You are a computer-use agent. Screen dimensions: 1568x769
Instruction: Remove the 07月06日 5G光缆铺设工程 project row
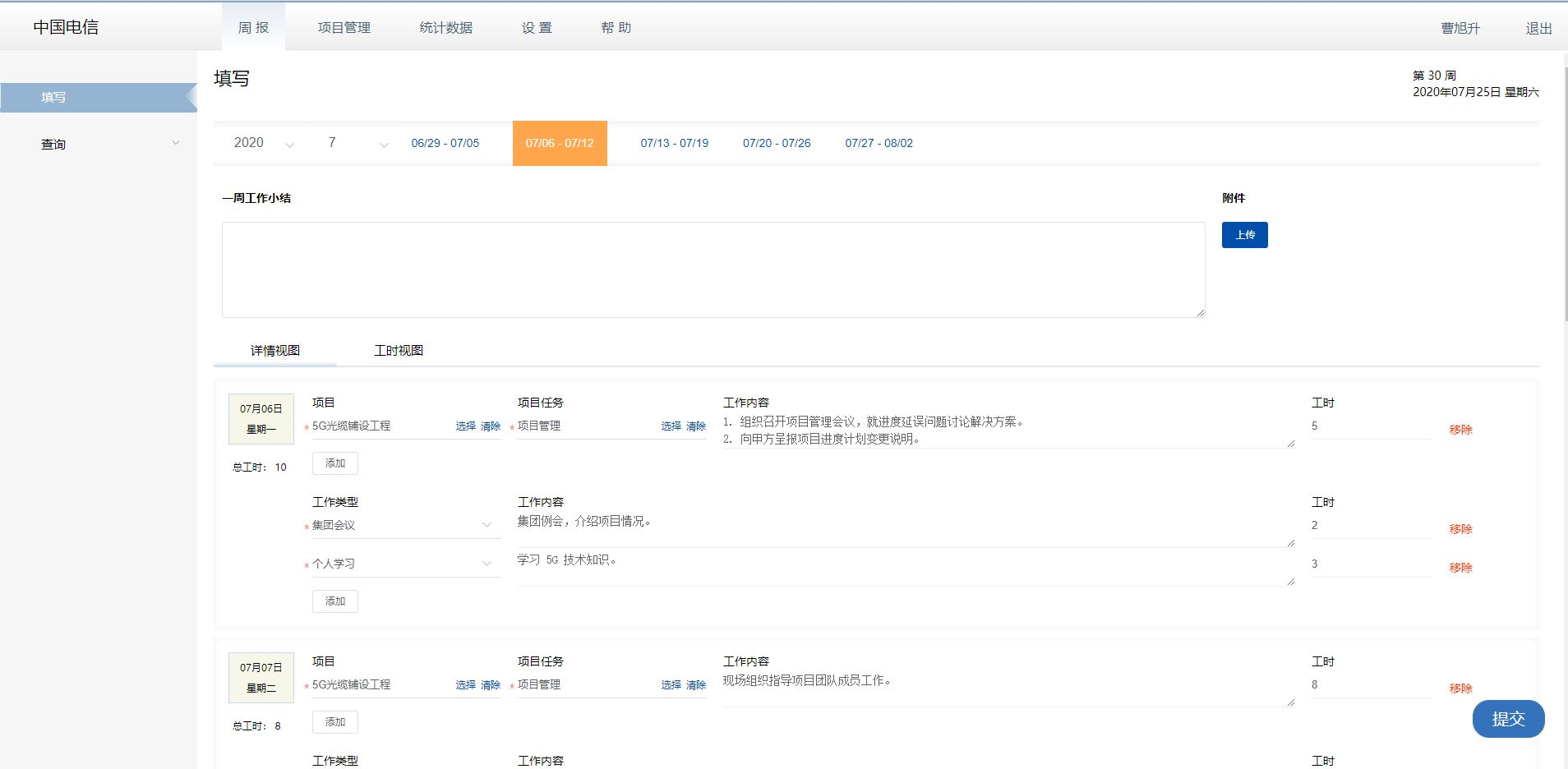coord(1460,430)
